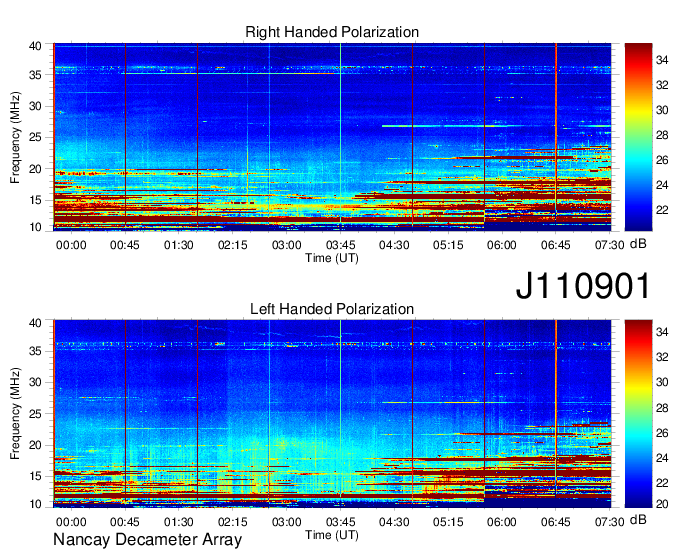The height and width of the screenshot is (552, 680).
Task: Click the "32" dB tick on the Right Handed colorbar
Action: point(662,85)
